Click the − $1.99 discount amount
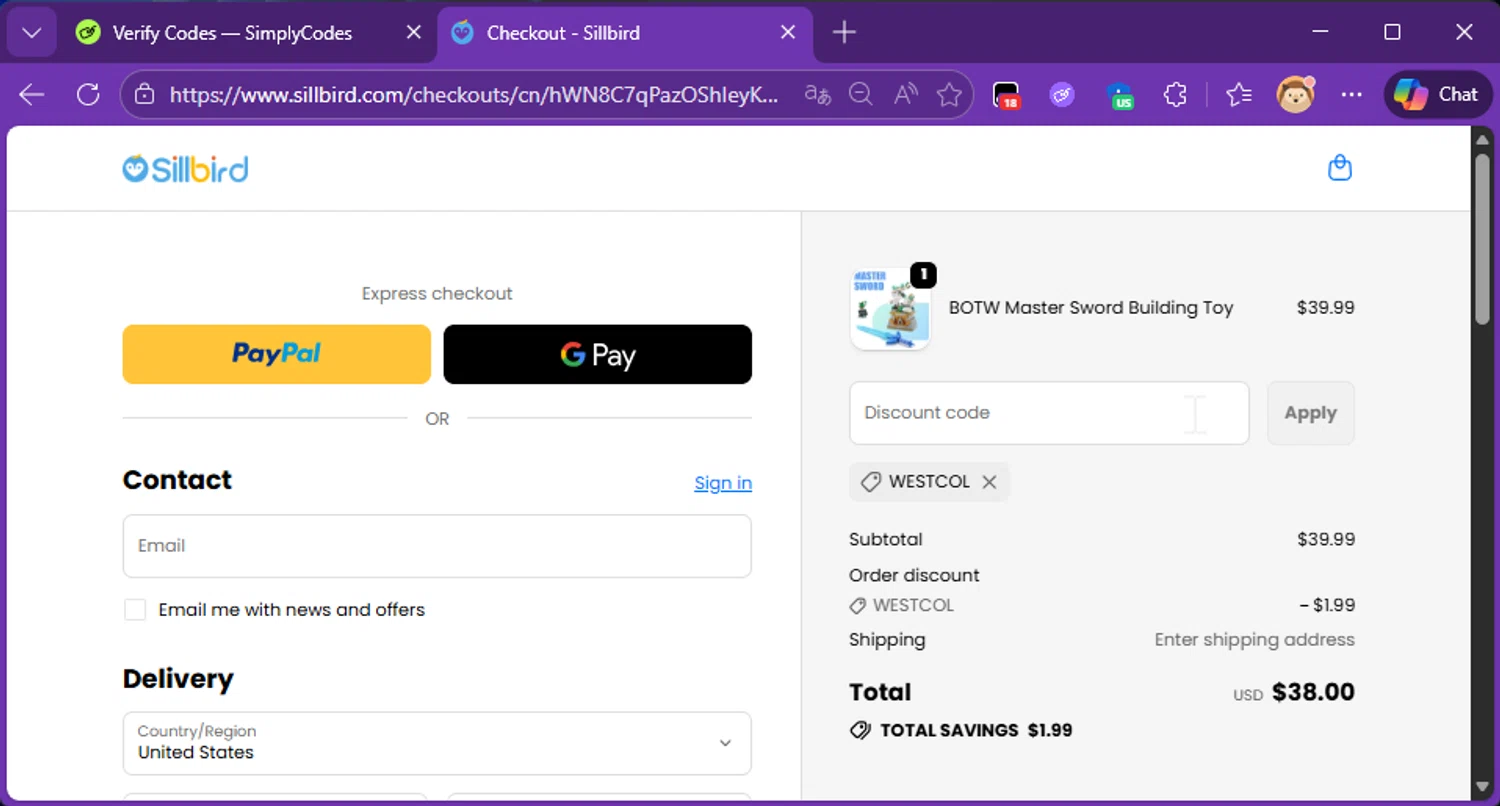 [1327, 605]
